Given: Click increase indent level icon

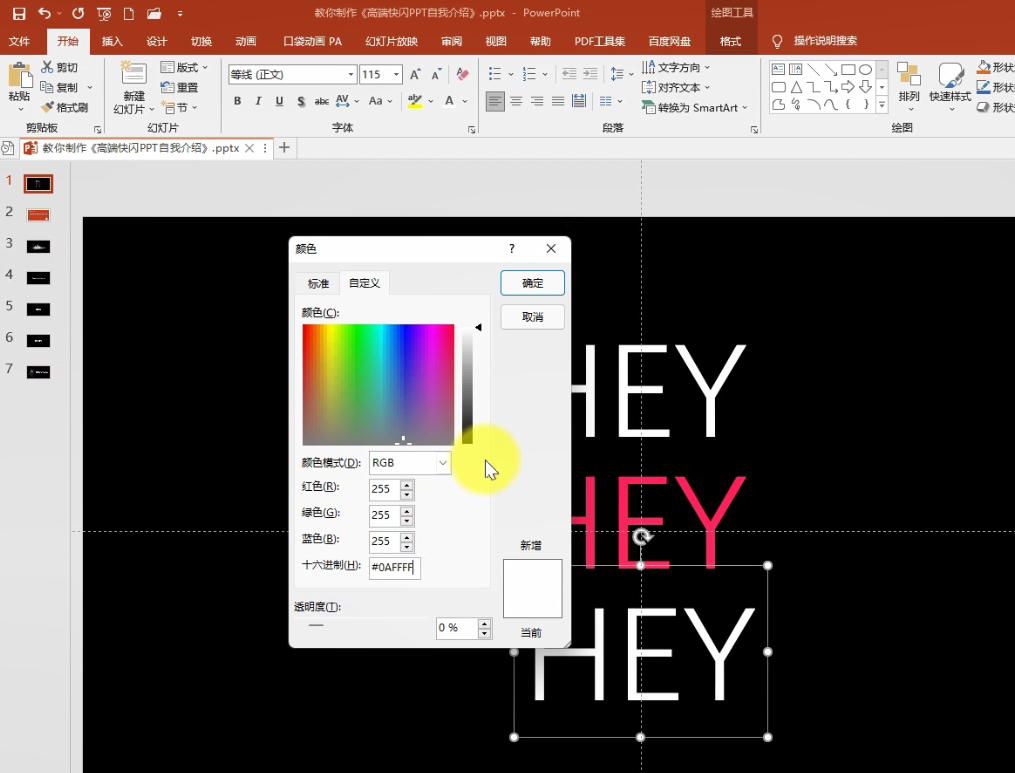Looking at the screenshot, I should pyautogui.click(x=590, y=74).
